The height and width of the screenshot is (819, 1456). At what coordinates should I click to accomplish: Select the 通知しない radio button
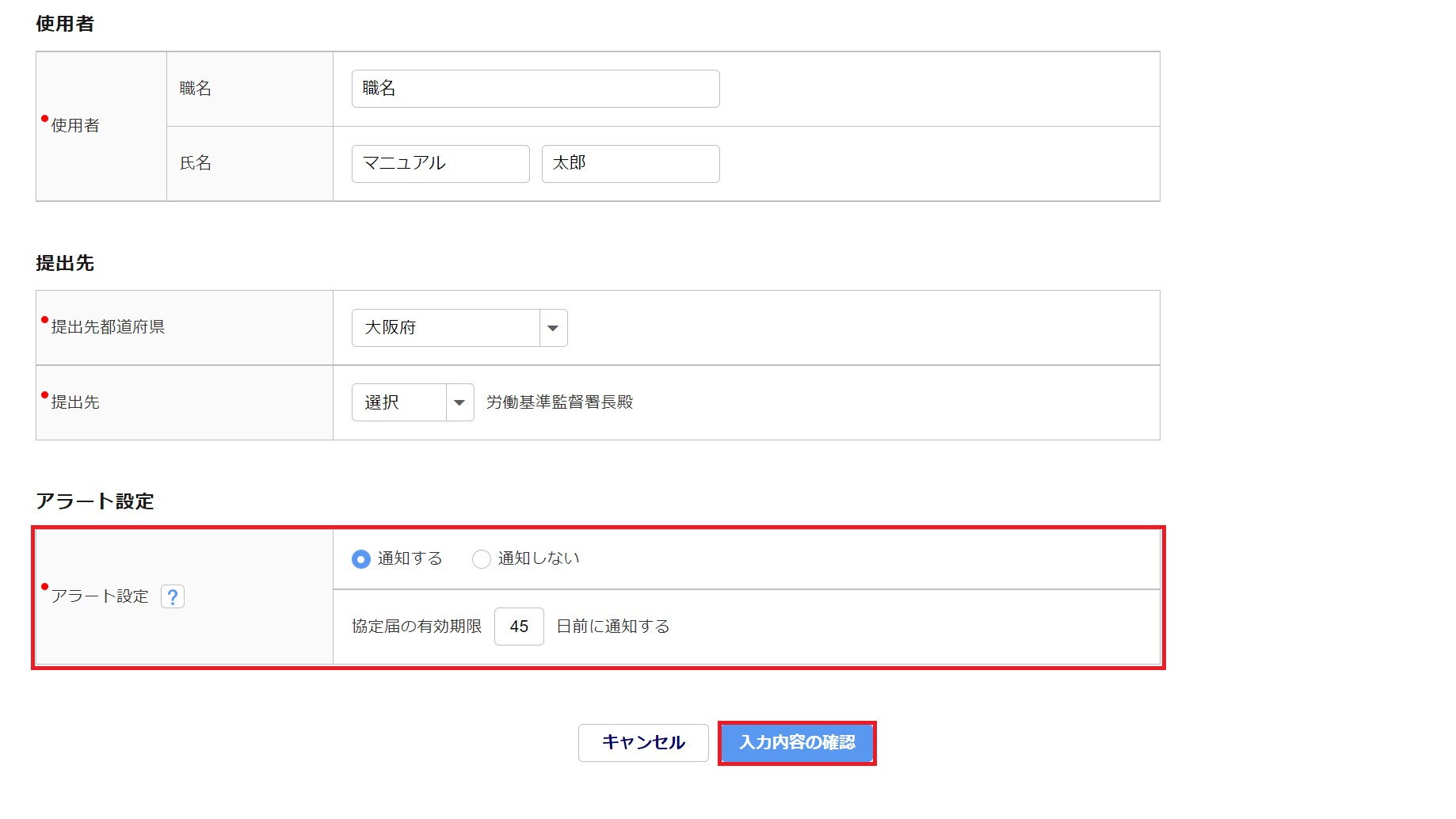(x=482, y=559)
